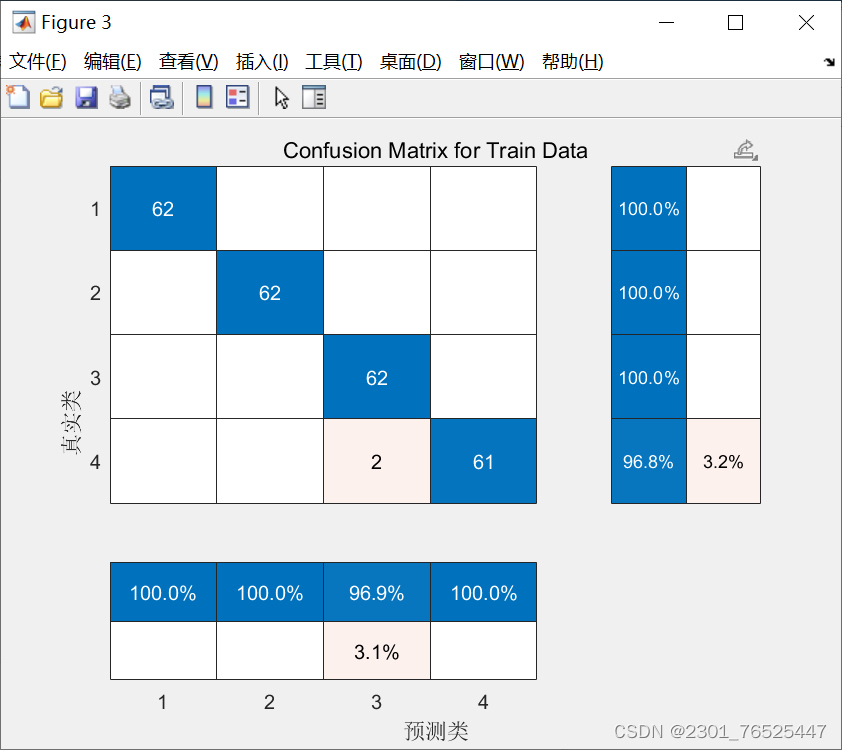Print the confusion matrix figure
The width and height of the screenshot is (842, 750).
click(x=121, y=97)
